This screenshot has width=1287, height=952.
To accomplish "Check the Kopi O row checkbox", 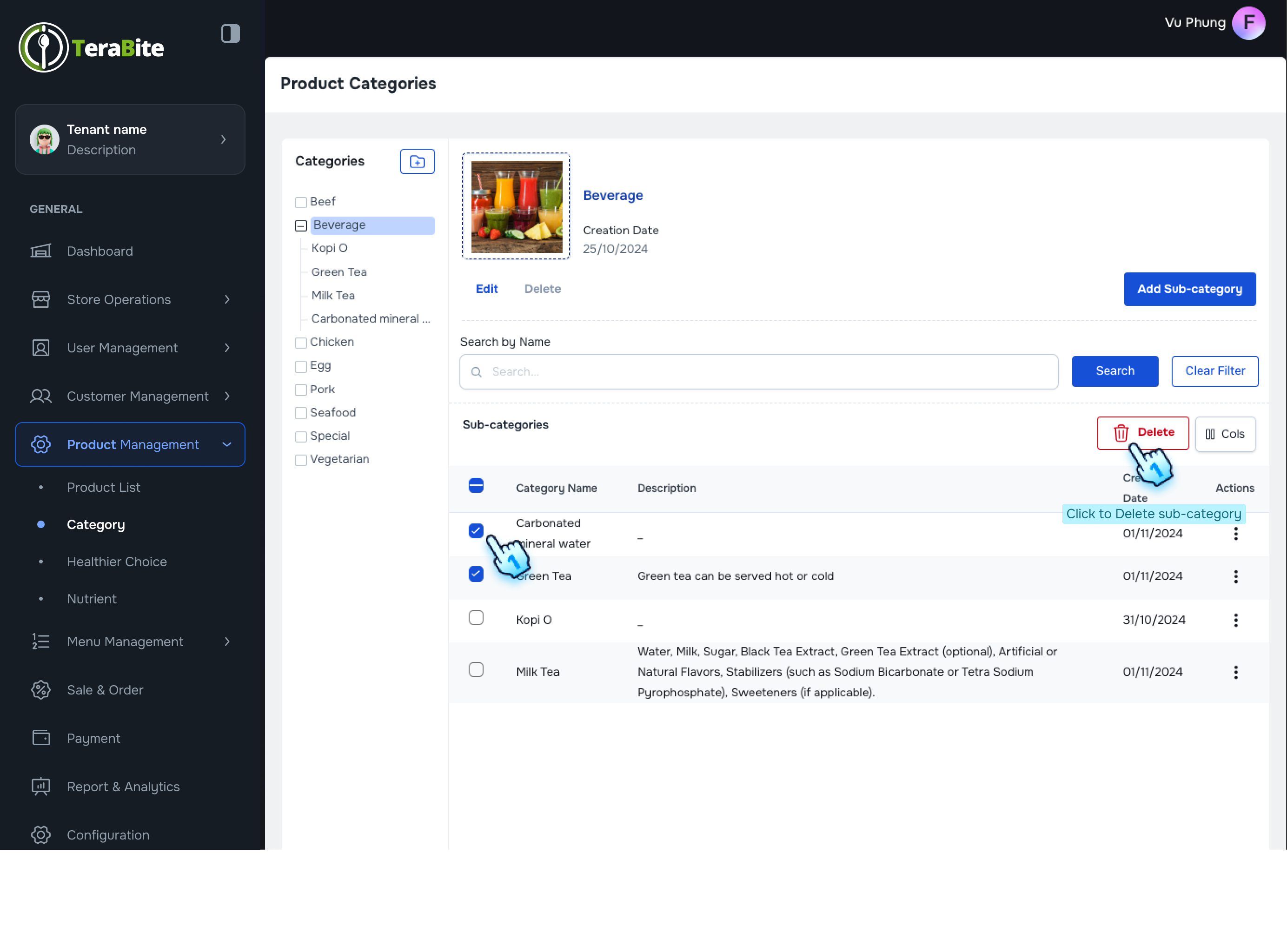I will [476, 618].
